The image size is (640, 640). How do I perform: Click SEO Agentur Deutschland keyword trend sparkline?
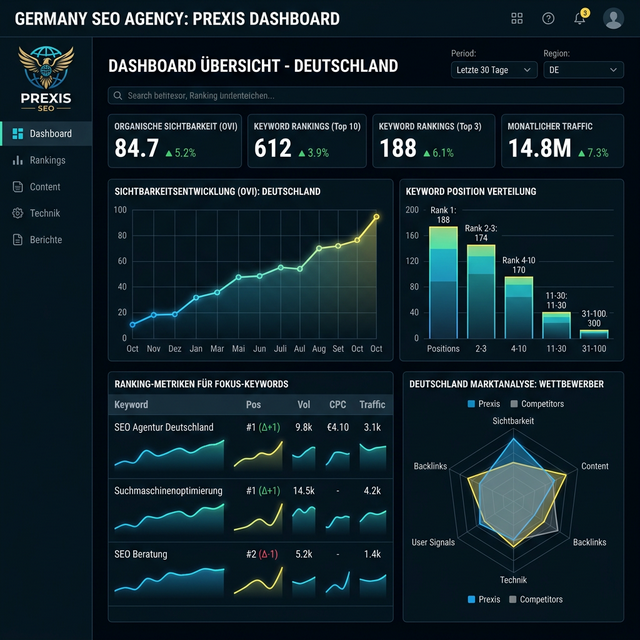pyautogui.click(x=169, y=455)
